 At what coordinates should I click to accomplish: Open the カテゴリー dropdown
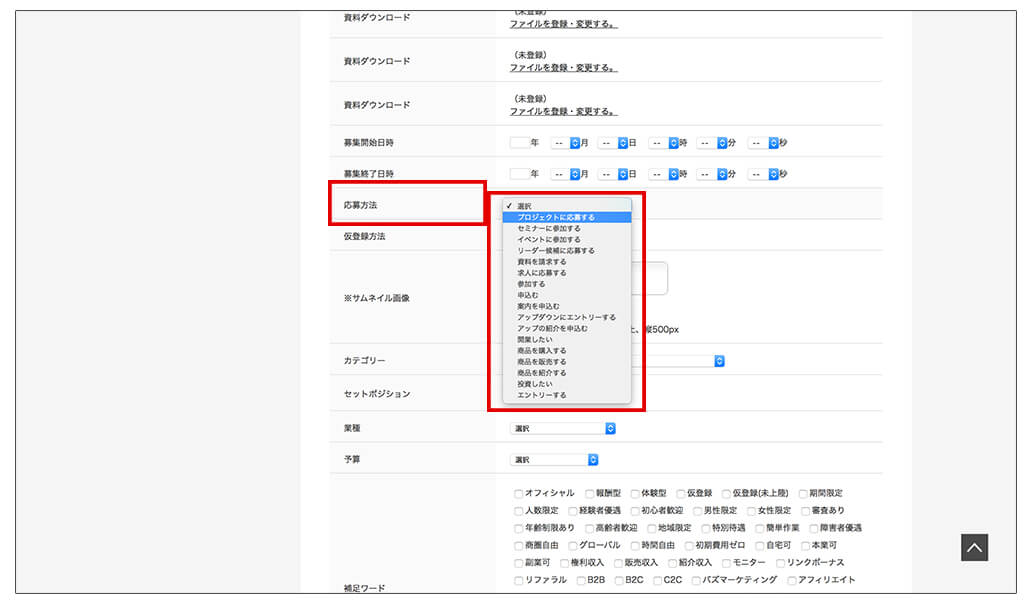(x=718, y=361)
